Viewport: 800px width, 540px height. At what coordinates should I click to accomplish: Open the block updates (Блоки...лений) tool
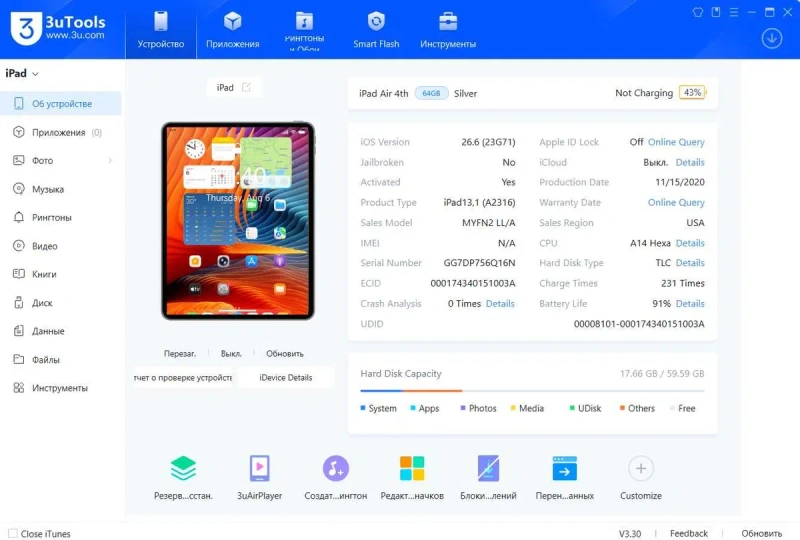tap(488, 477)
